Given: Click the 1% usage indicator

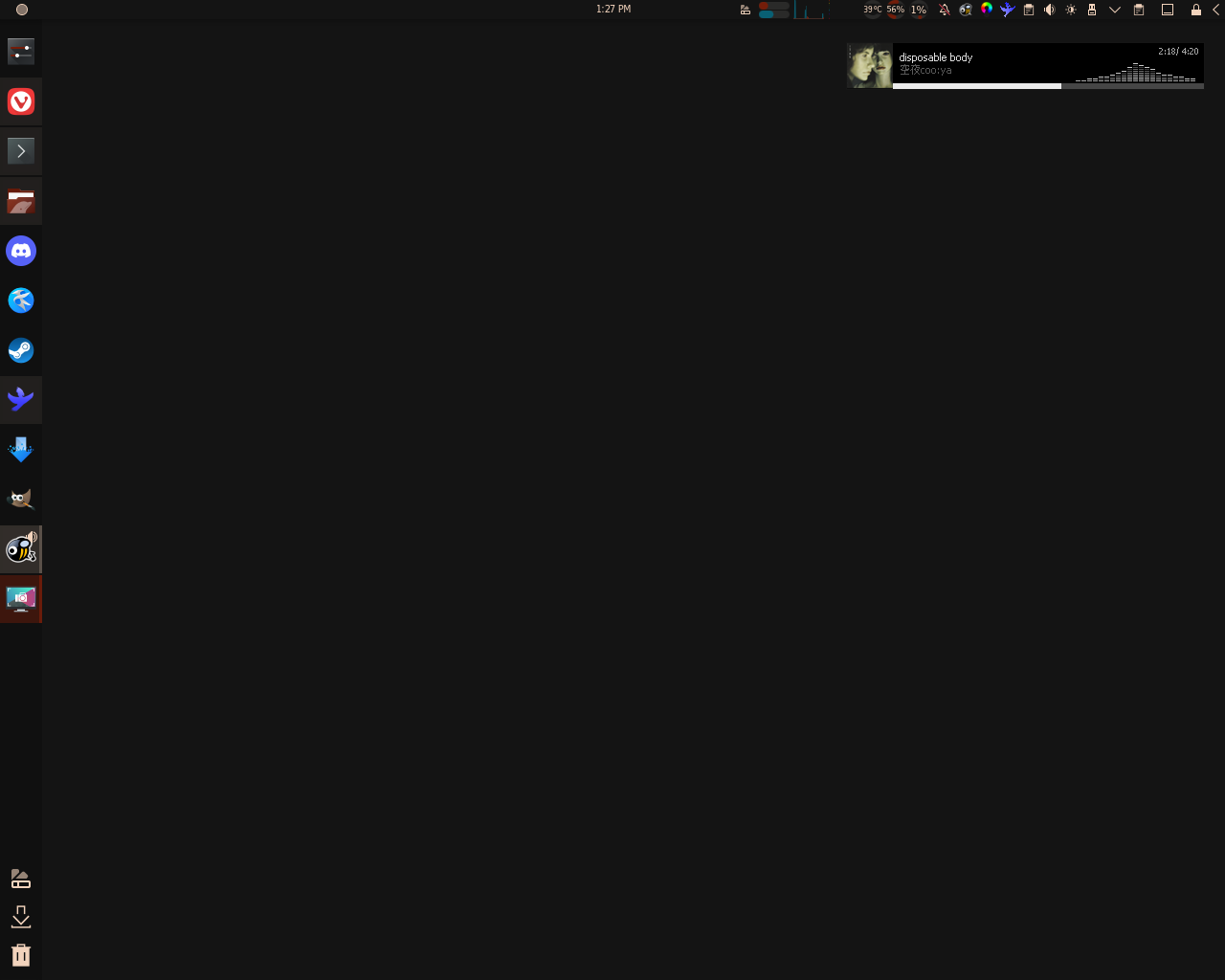Looking at the screenshot, I should (x=919, y=10).
